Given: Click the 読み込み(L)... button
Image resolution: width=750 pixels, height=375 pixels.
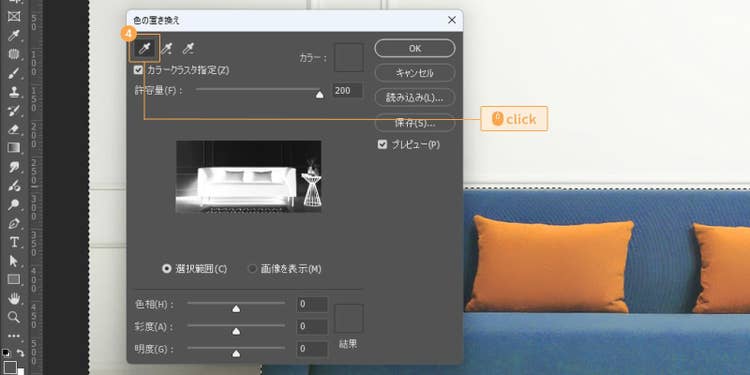Looking at the screenshot, I should (415, 97).
